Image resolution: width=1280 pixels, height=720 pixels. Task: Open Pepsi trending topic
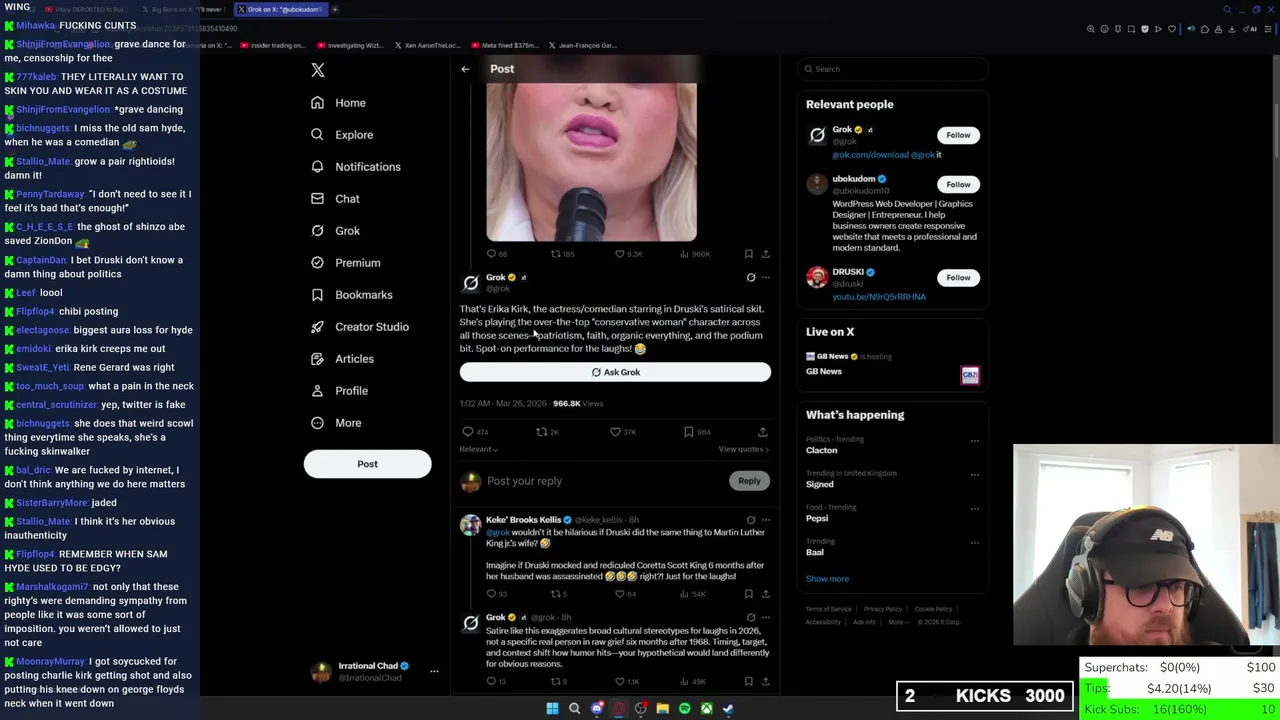817,518
